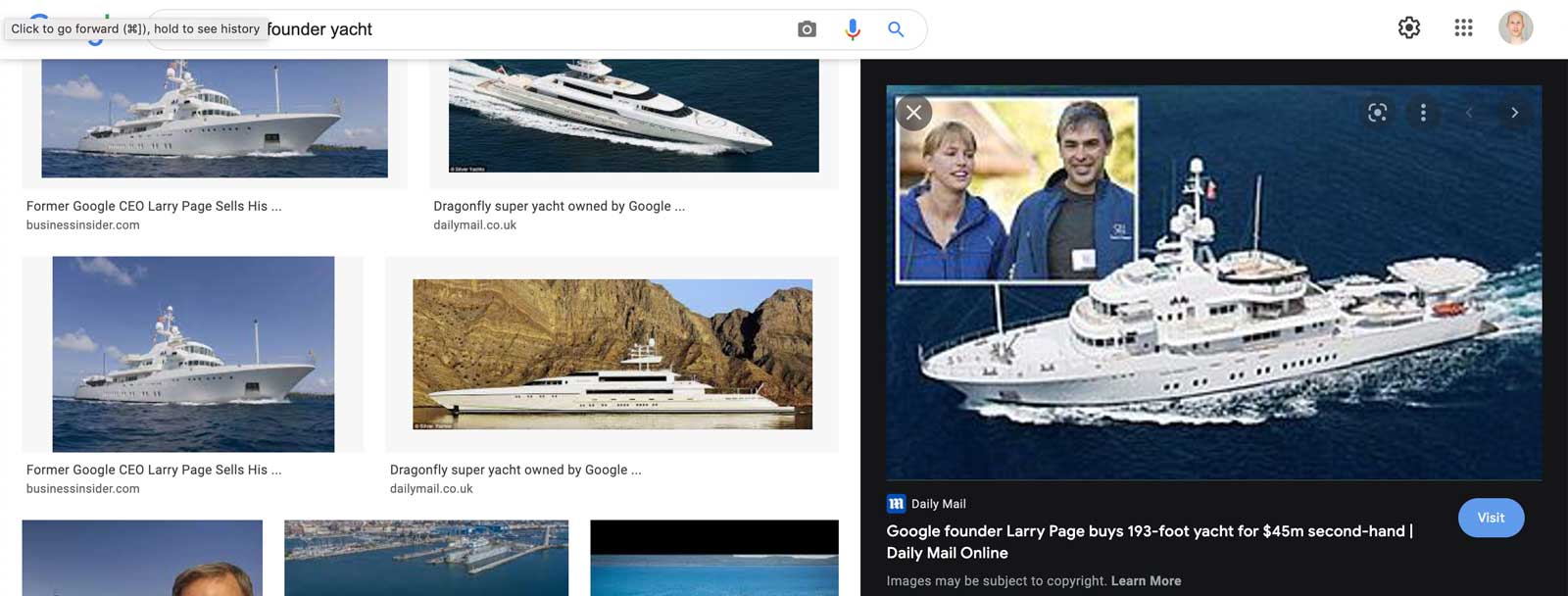Open the Google apps grid

click(1463, 26)
